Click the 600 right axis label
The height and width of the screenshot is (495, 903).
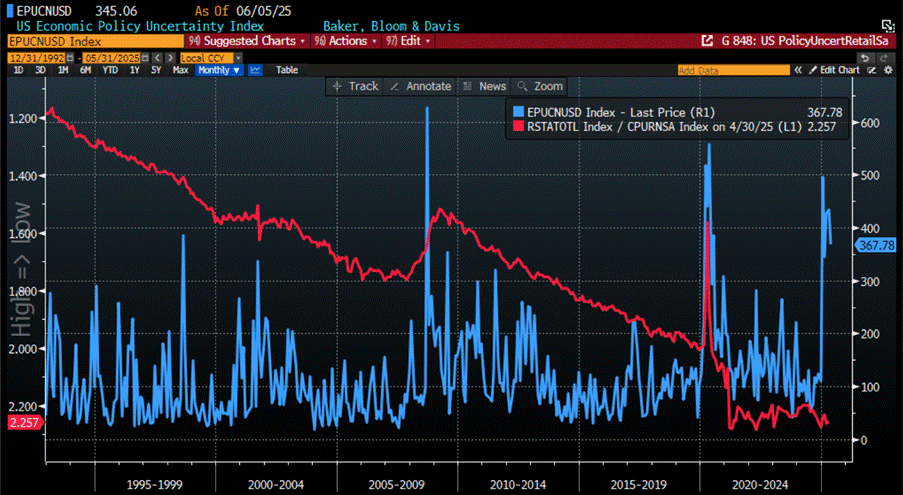tap(870, 123)
